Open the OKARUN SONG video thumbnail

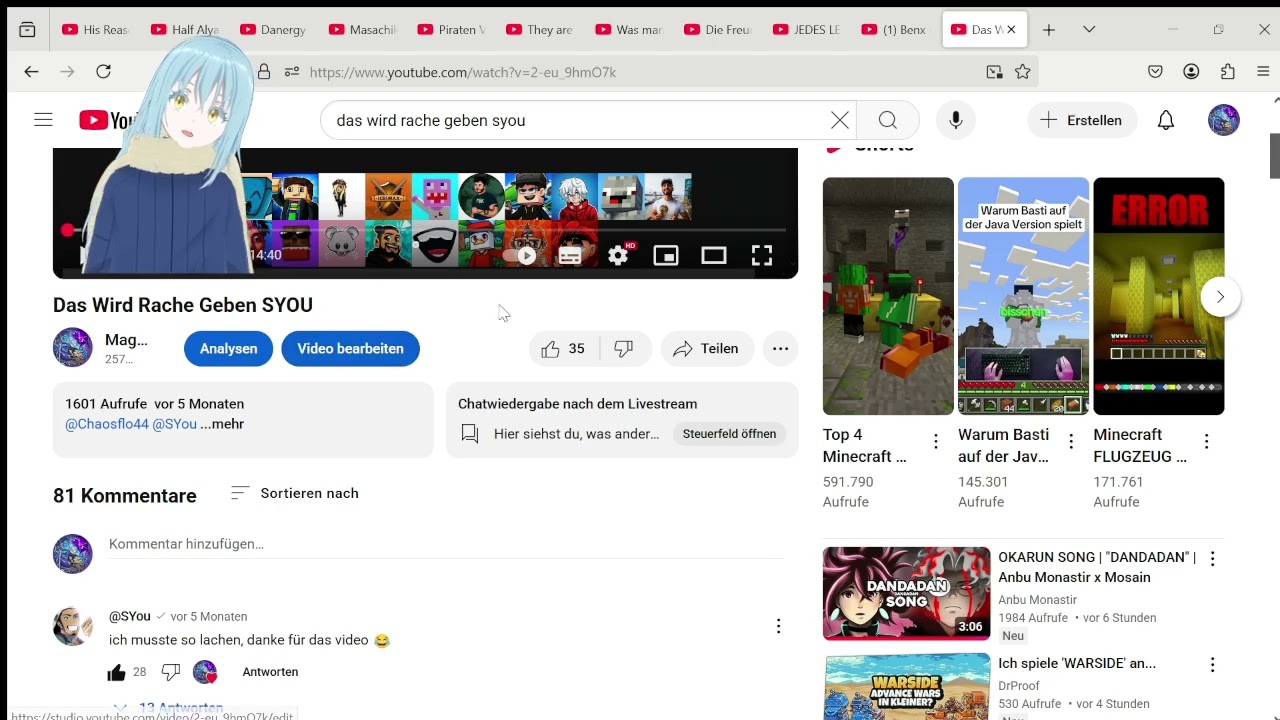906,593
